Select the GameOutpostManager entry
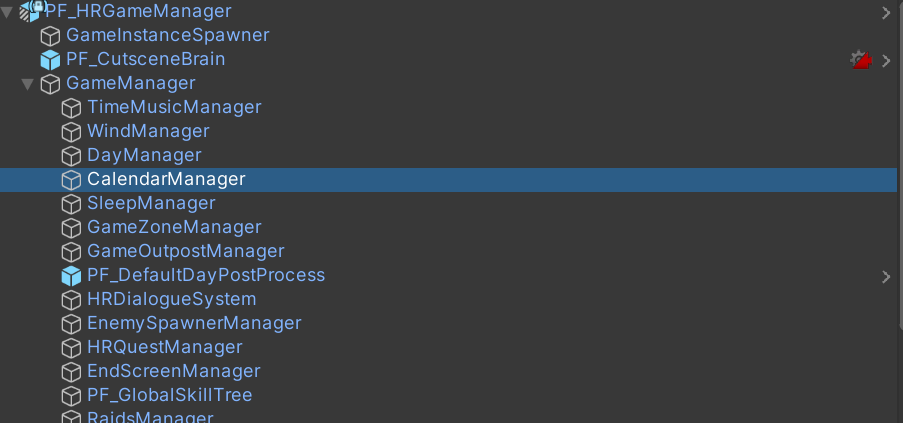 coord(185,251)
